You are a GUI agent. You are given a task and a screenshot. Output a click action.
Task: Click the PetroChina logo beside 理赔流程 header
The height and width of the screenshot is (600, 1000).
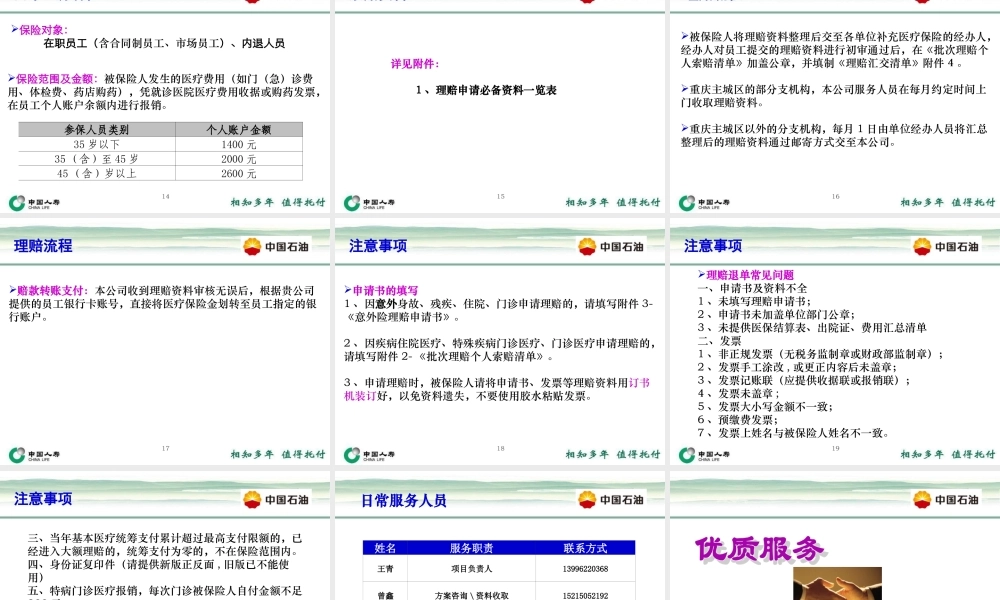tap(250, 245)
